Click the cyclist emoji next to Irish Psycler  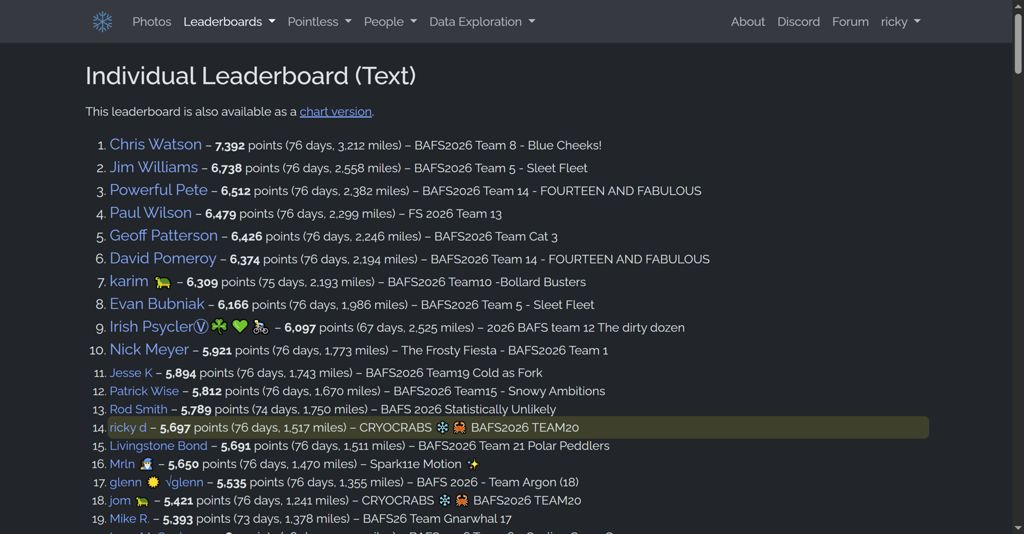(260, 327)
